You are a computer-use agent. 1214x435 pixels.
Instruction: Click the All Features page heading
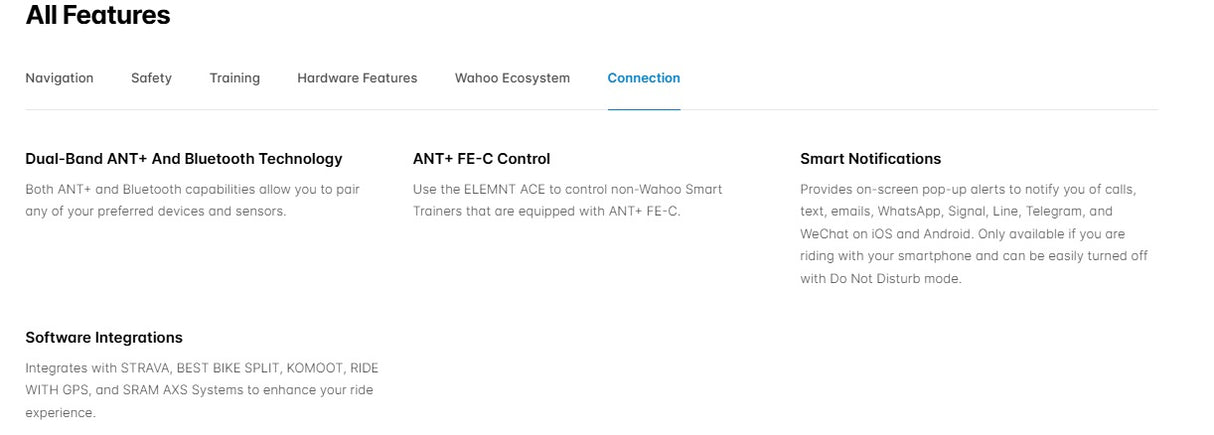pyautogui.click(x=98, y=16)
